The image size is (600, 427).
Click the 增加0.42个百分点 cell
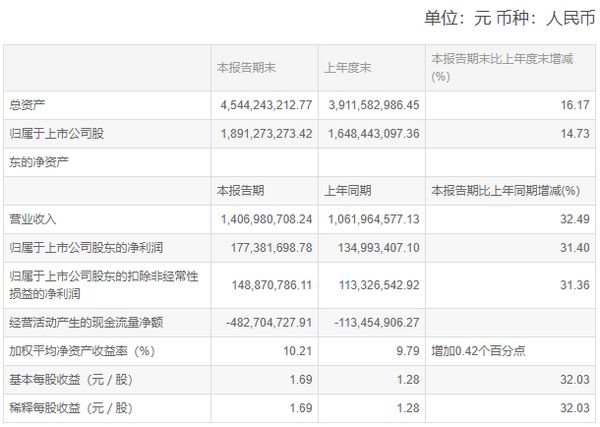click(x=478, y=352)
